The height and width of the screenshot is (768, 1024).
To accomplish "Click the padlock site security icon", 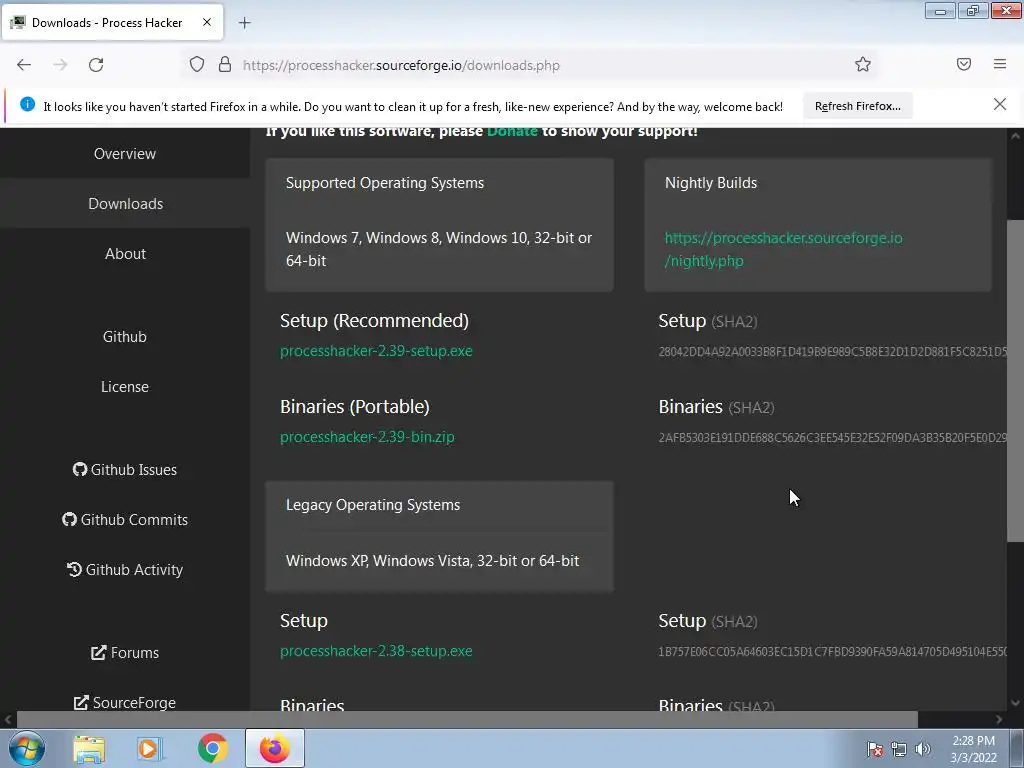I will click(x=225, y=65).
